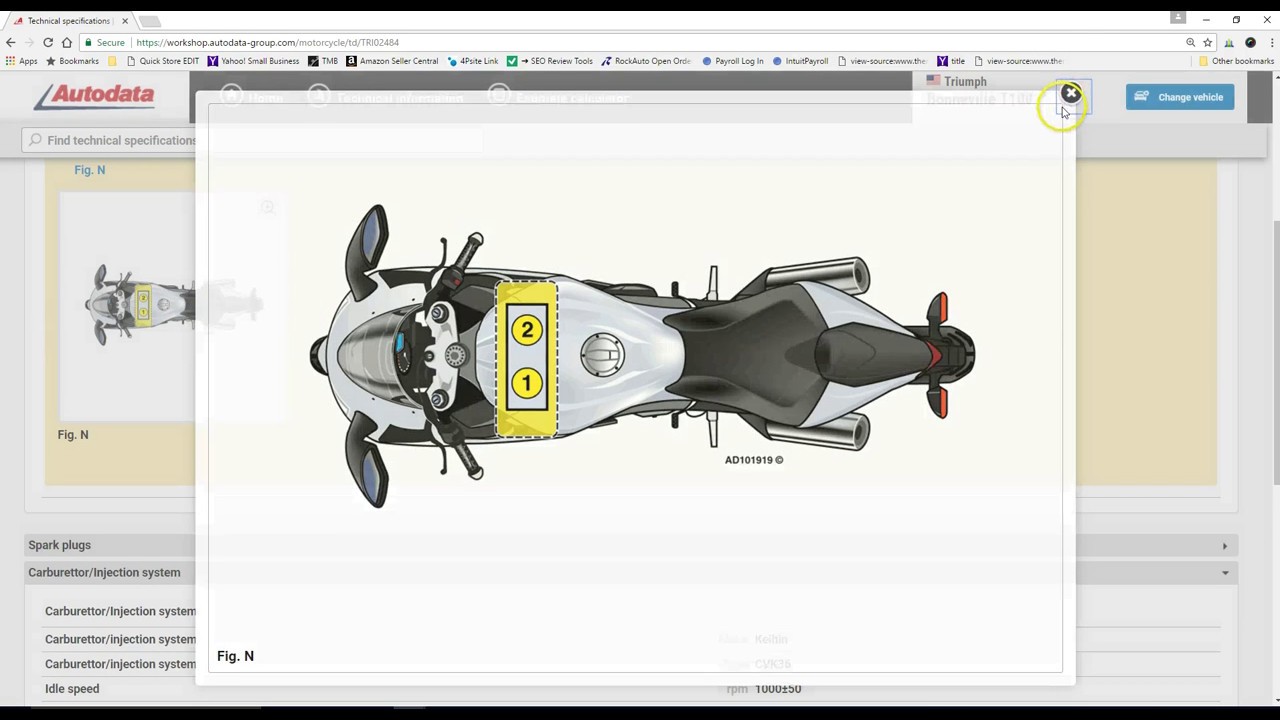Click the 1000±50 rpm value
The image size is (1280, 720).
coord(778,689)
